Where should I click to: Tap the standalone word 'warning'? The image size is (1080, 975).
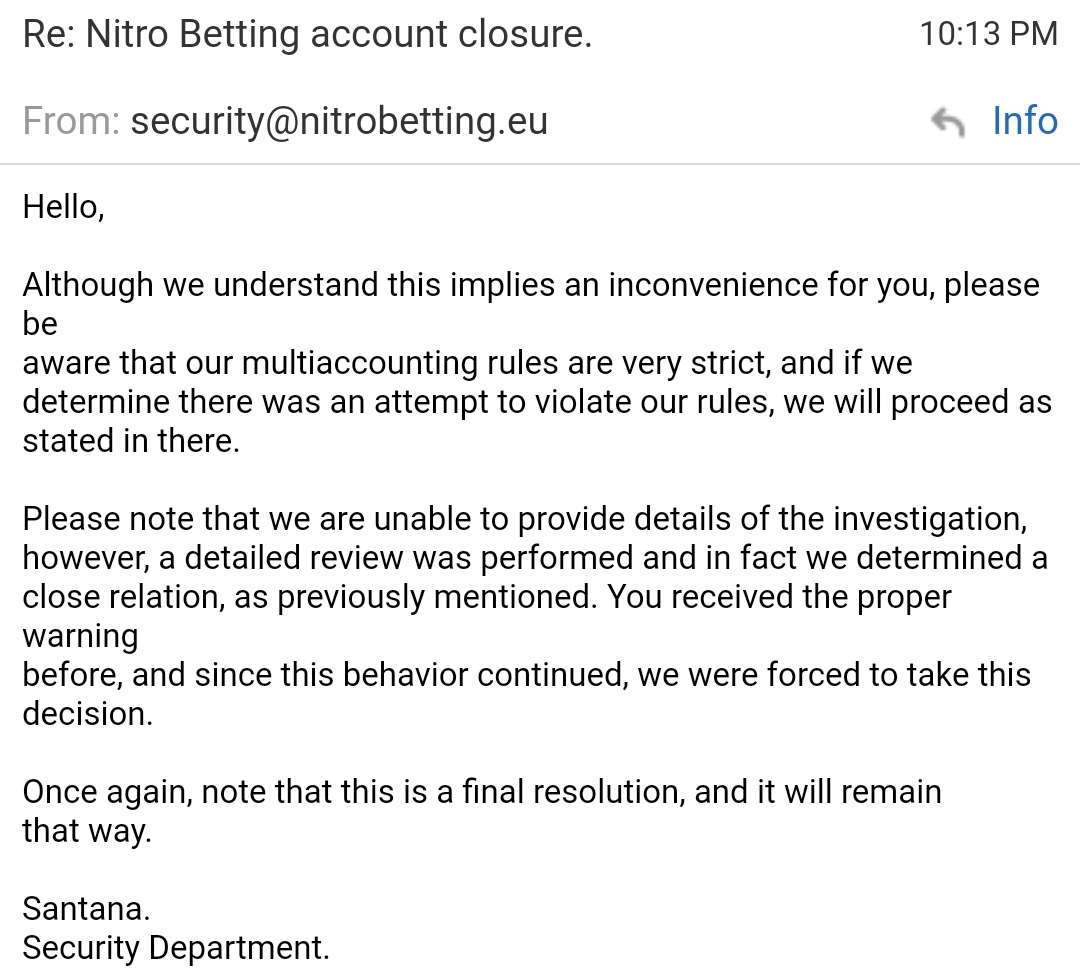(80, 636)
